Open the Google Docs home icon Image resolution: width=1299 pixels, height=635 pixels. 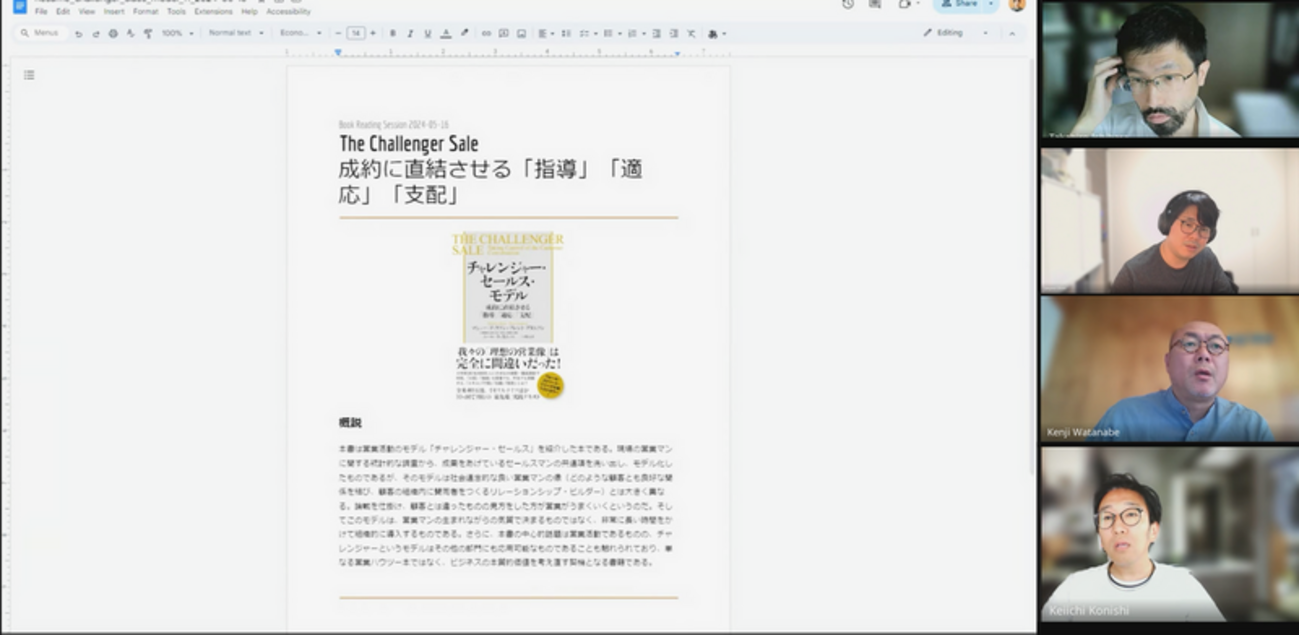coord(19,6)
